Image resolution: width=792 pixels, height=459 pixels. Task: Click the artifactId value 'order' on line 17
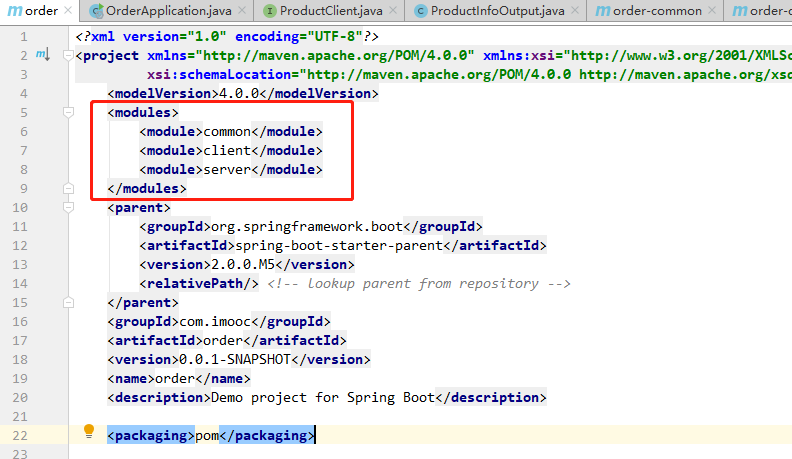tap(223, 341)
